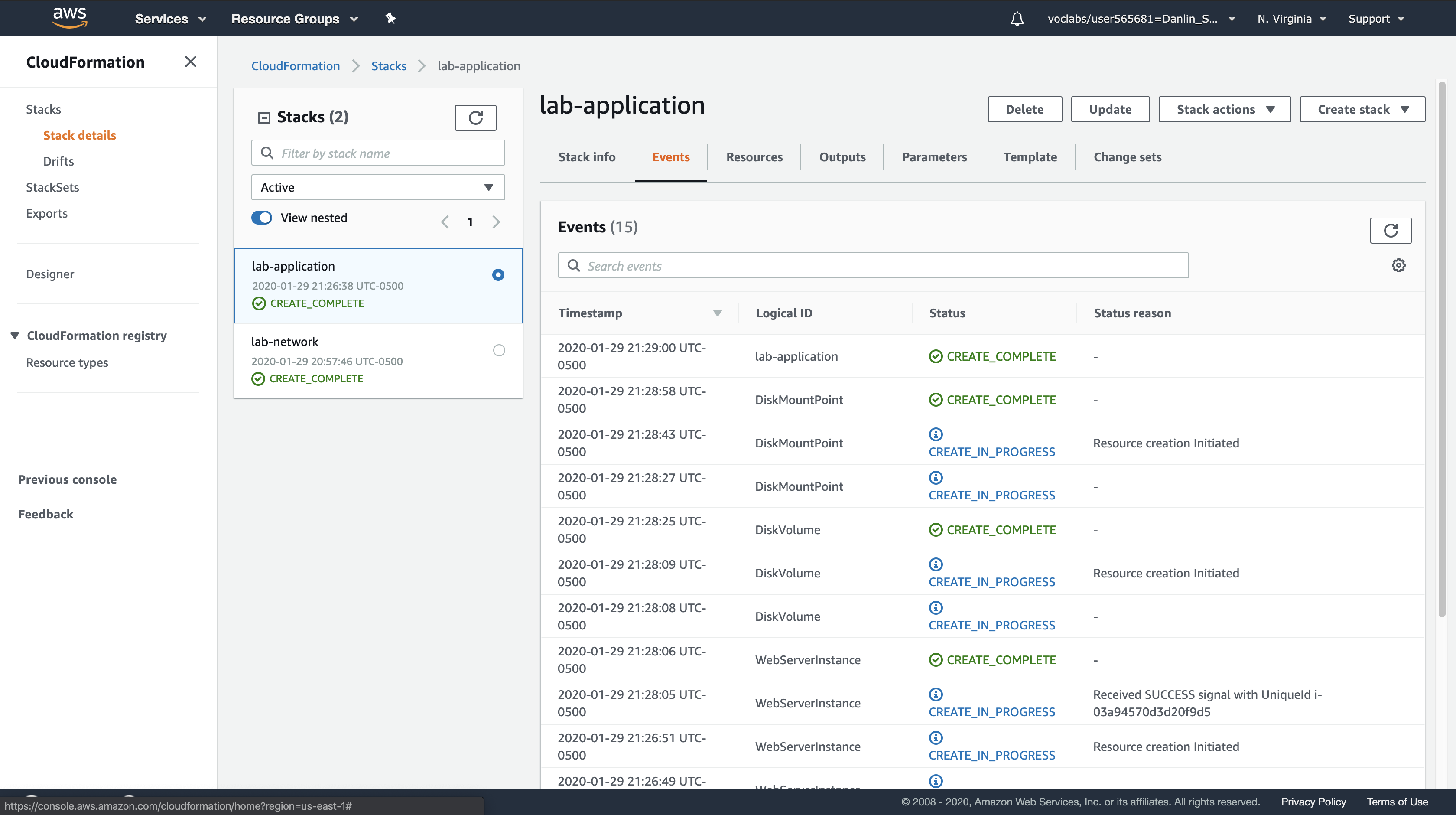Select the lab-network stack radio button
The height and width of the screenshot is (815, 1456).
point(498,350)
